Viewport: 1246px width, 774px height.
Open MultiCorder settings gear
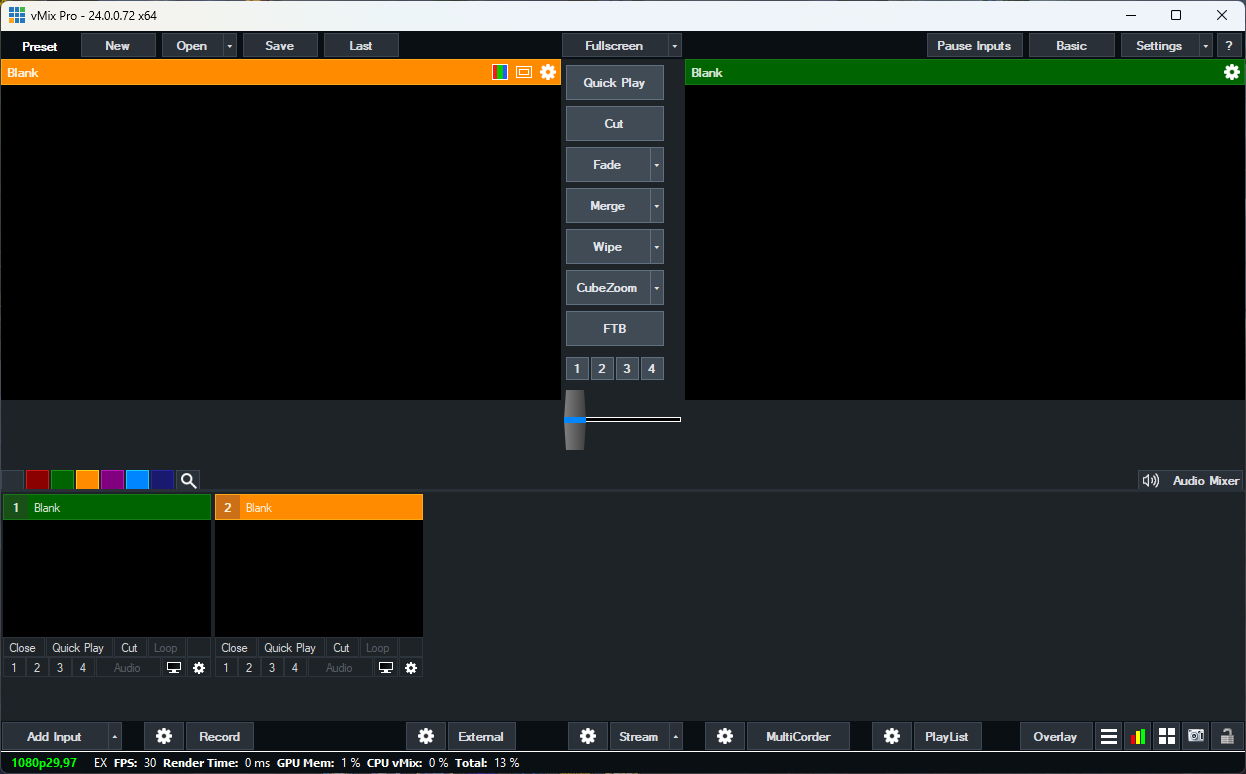(725, 736)
